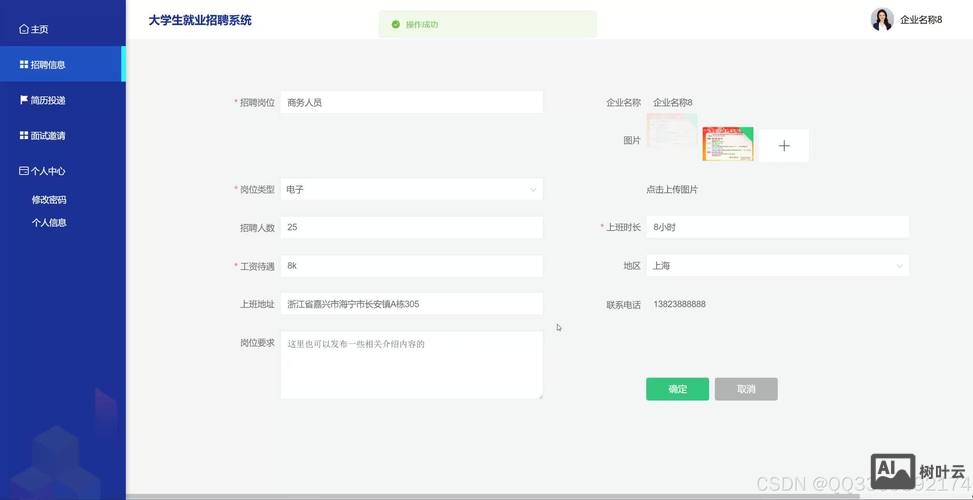Click the 招聘人数 input field showing 25
Image resolution: width=973 pixels, height=500 pixels.
tap(411, 227)
